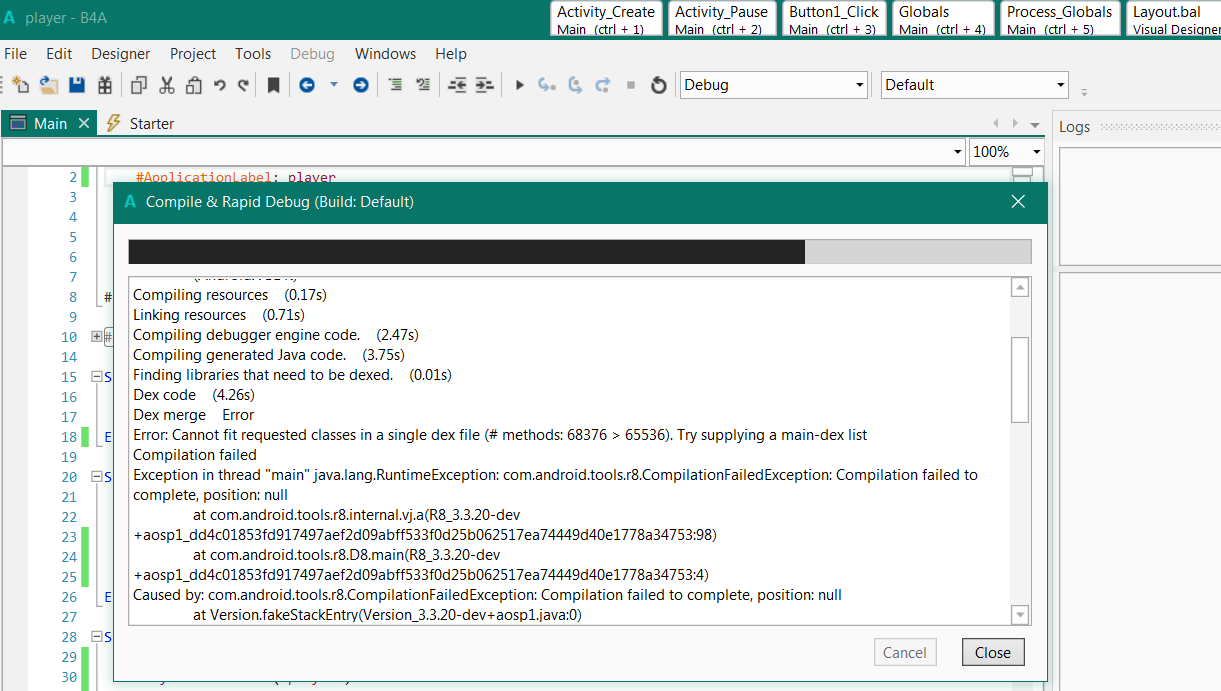Click the compile log scroll-down arrow
This screenshot has width=1221, height=691.
point(1020,614)
